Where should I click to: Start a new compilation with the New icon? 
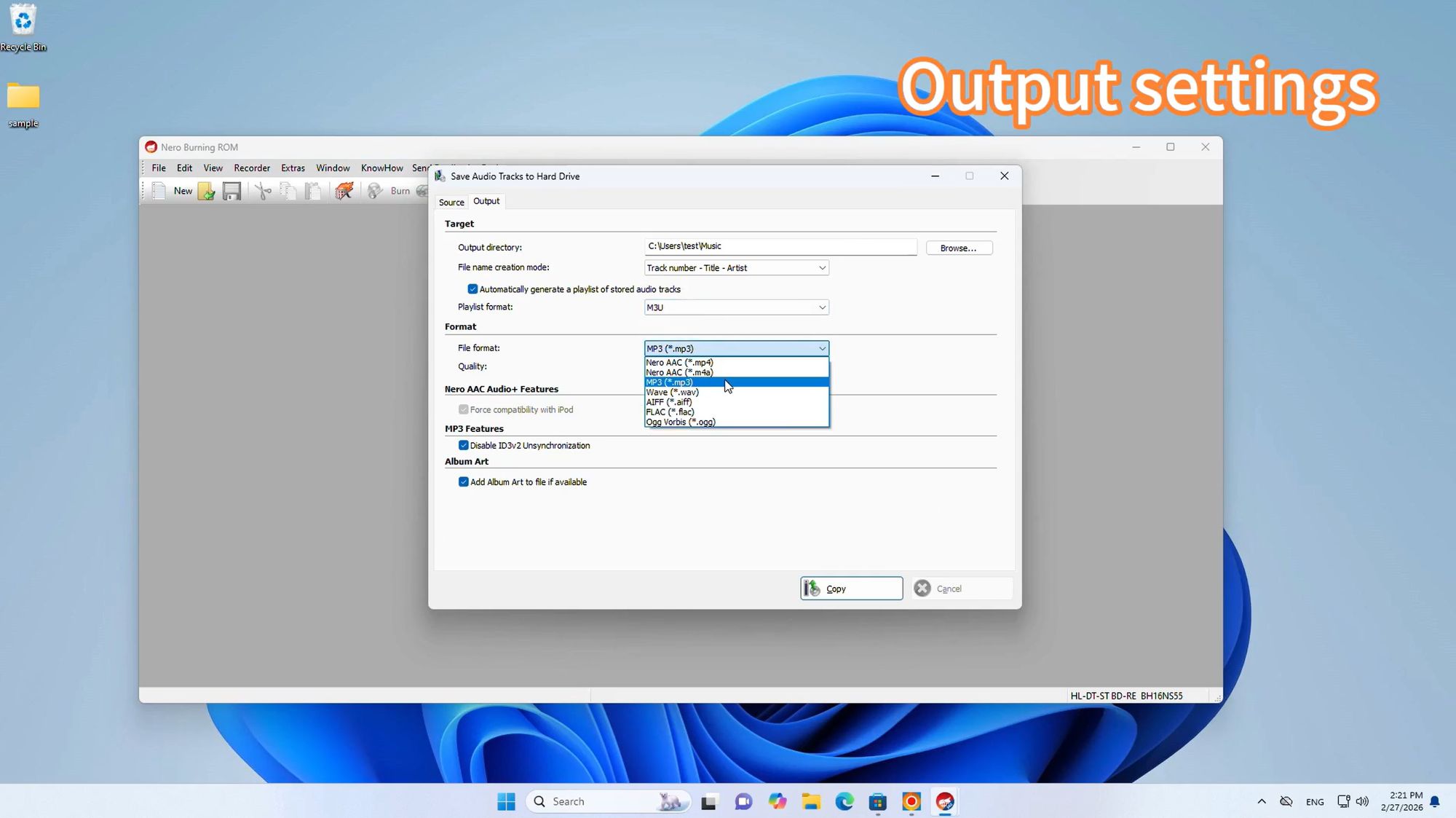pyautogui.click(x=159, y=191)
